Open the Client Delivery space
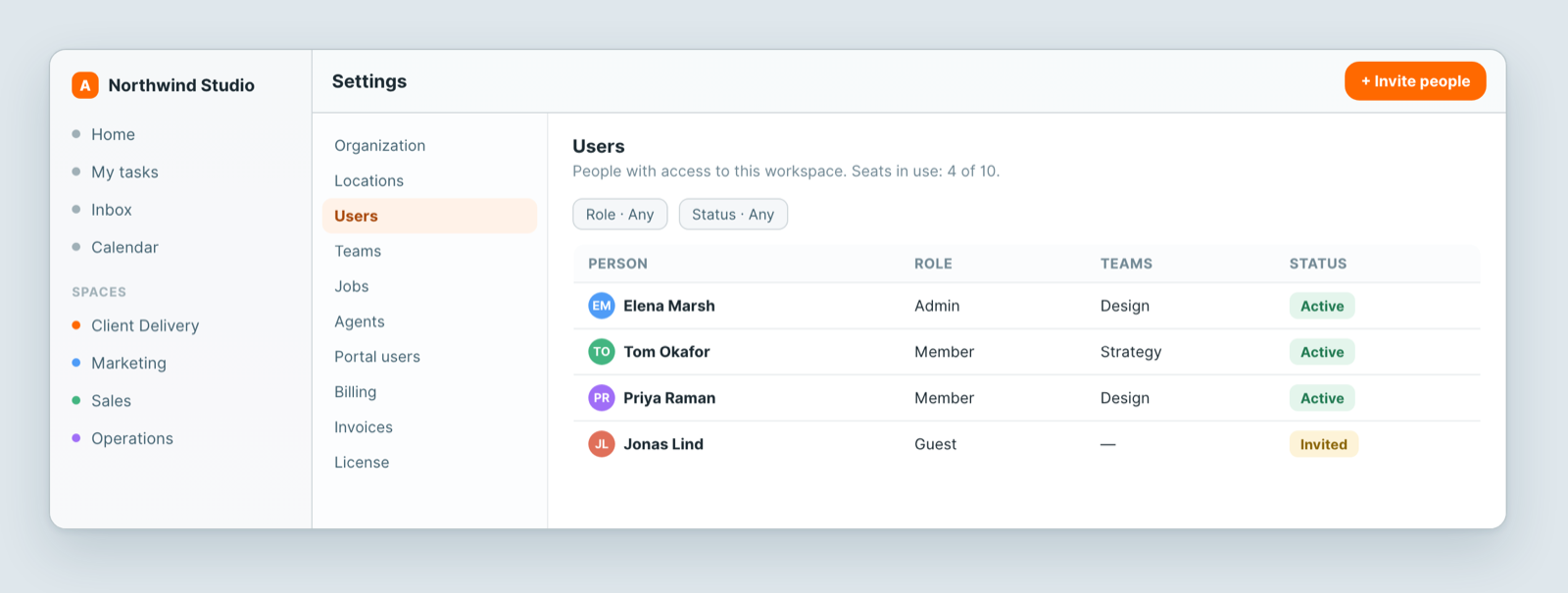 pyautogui.click(x=145, y=325)
